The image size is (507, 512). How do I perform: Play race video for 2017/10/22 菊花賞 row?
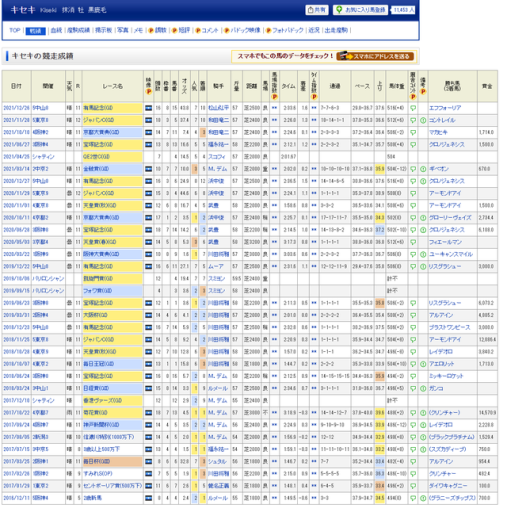(x=148, y=413)
